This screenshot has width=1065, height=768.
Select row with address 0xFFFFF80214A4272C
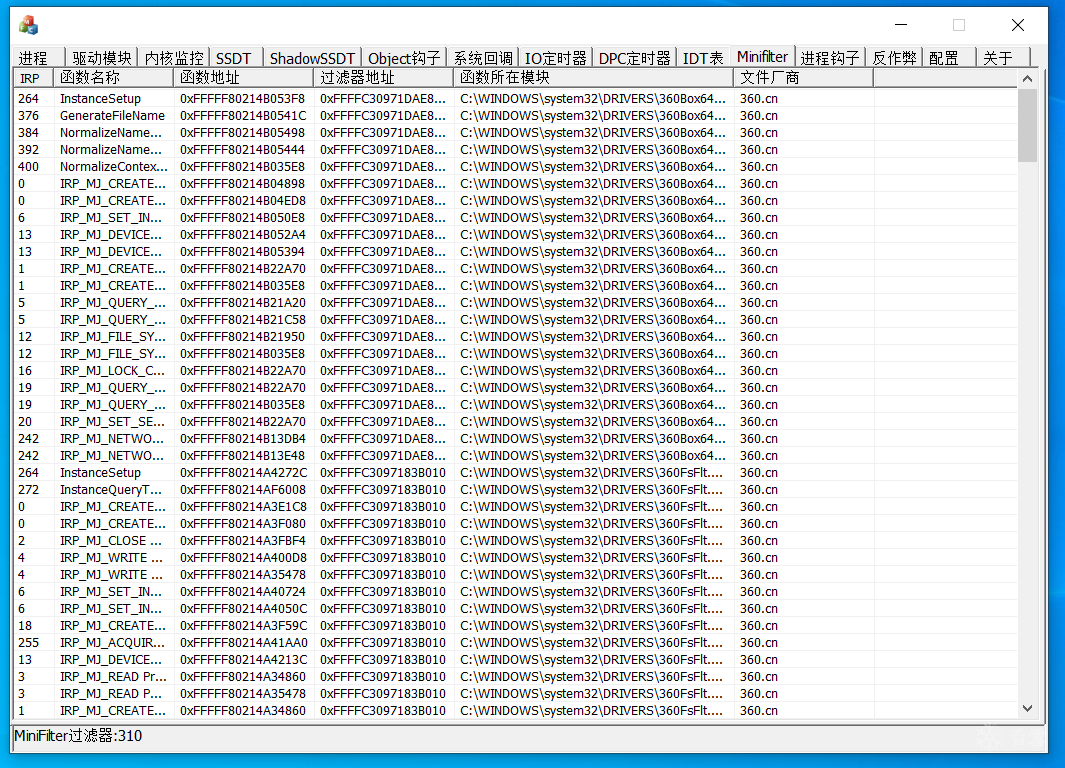(515, 473)
